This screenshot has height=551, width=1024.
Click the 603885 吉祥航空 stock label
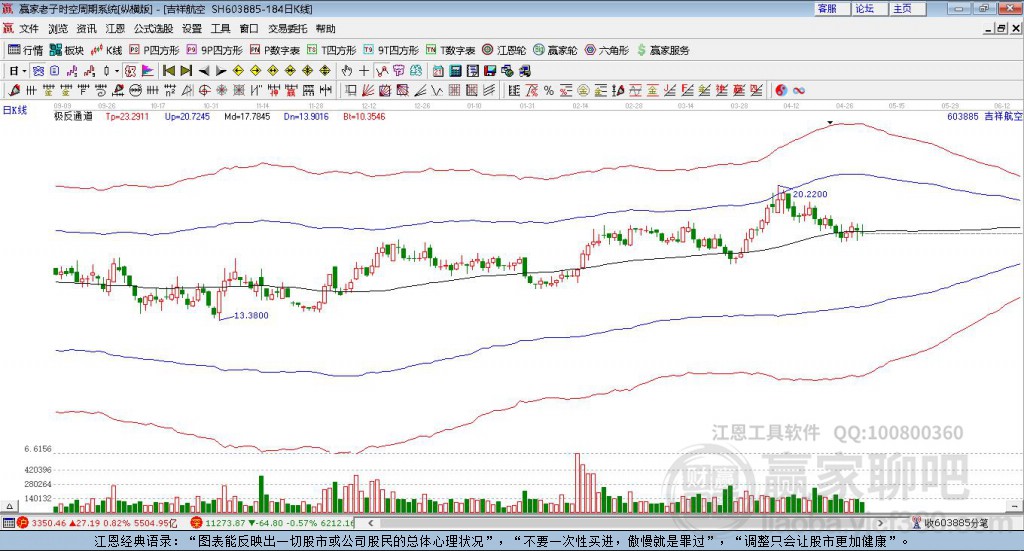pyautogui.click(x=984, y=116)
